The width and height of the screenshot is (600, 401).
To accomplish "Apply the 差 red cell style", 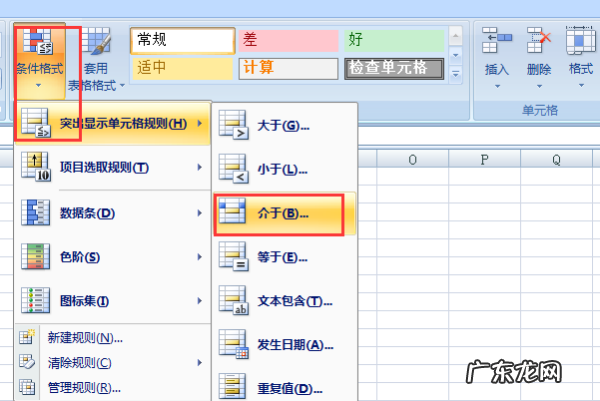I will pyautogui.click(x=289, y=40).
